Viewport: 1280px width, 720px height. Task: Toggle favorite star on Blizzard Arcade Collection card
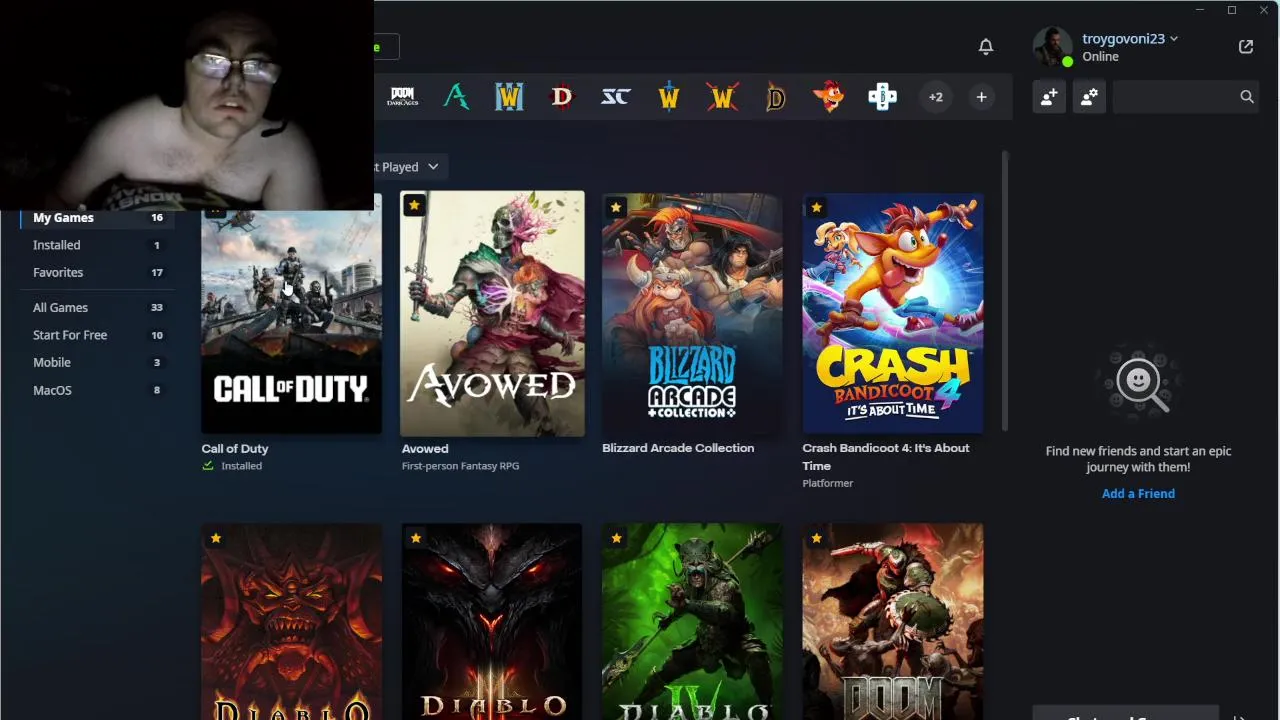click(616, 208)
